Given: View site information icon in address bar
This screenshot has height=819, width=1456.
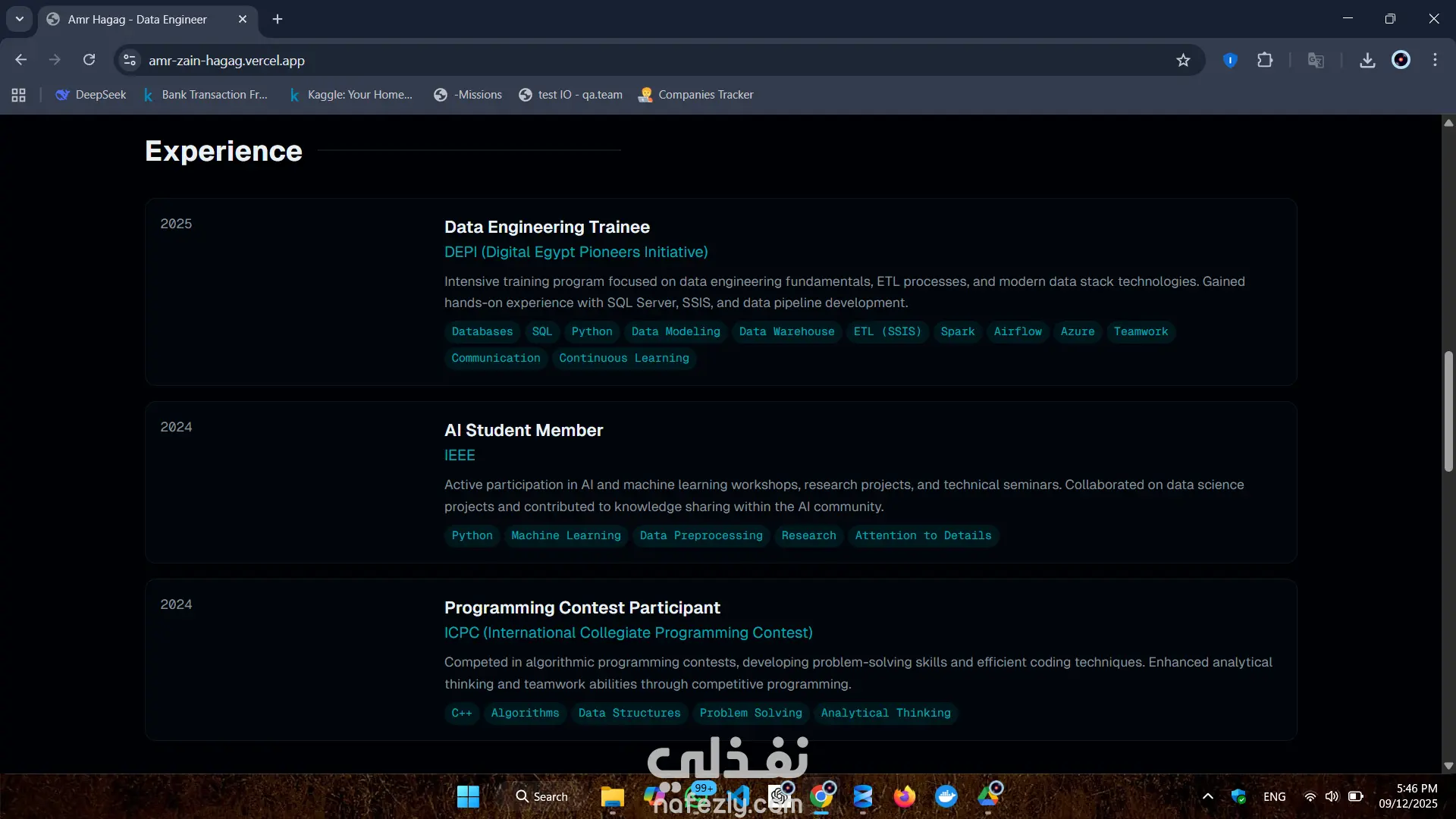Looking at the screenshot, I should 130,60.
